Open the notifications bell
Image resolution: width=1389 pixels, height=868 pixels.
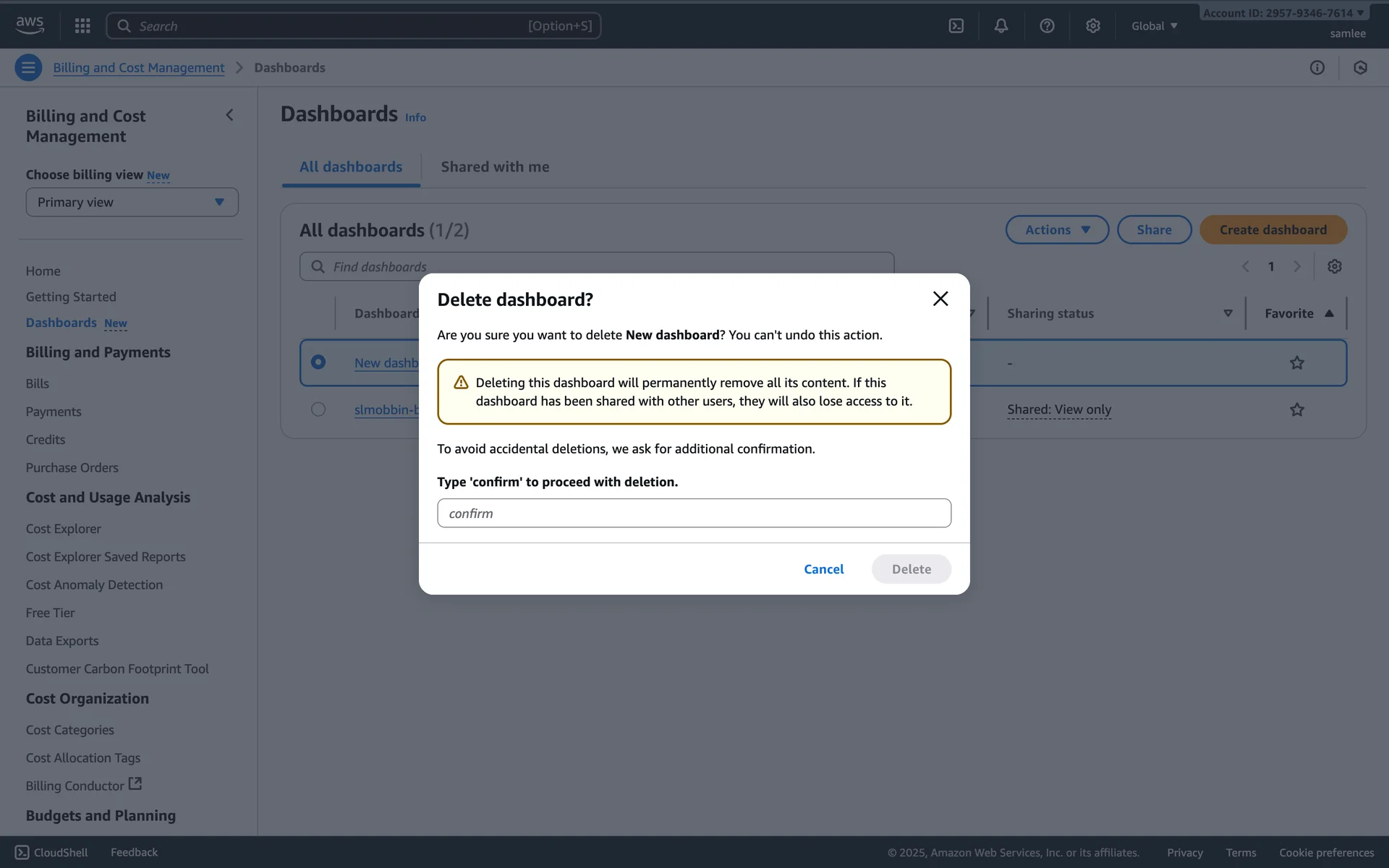(1001, 26)
